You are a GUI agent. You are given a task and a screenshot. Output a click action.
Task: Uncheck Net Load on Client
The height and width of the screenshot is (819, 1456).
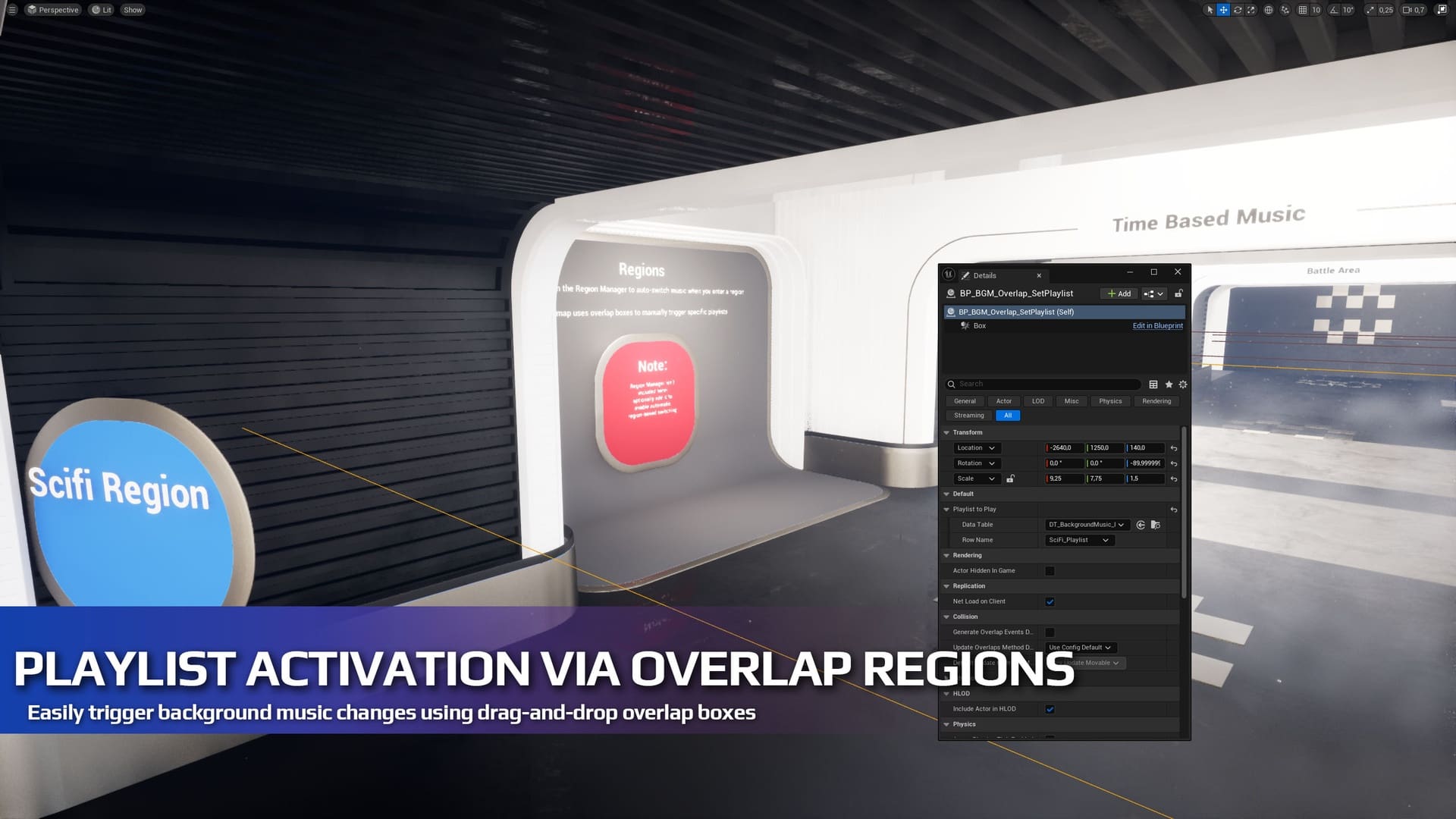click(1050, 601)
